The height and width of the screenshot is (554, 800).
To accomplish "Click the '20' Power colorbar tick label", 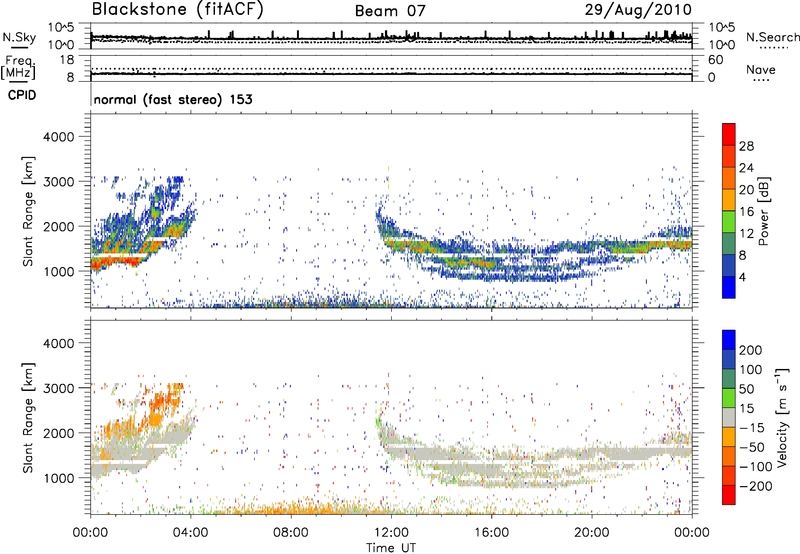I will pyautogui.click(x=746, y=190).
